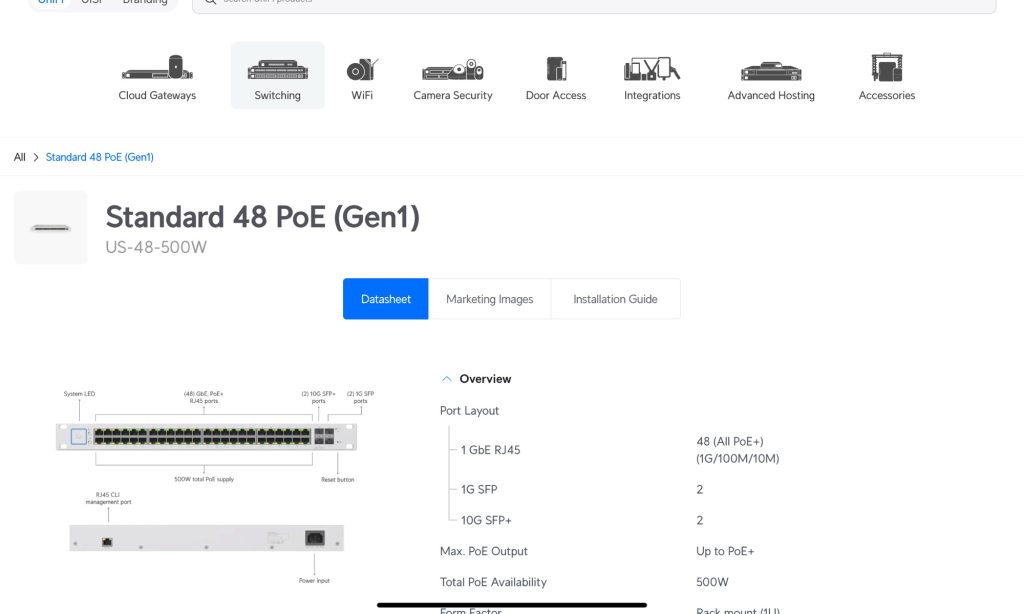The height and width of the screenshot is (614, 1024).
Task: Click the Standard 48 PoE (Gen1) title
Action: click(263, 217)
